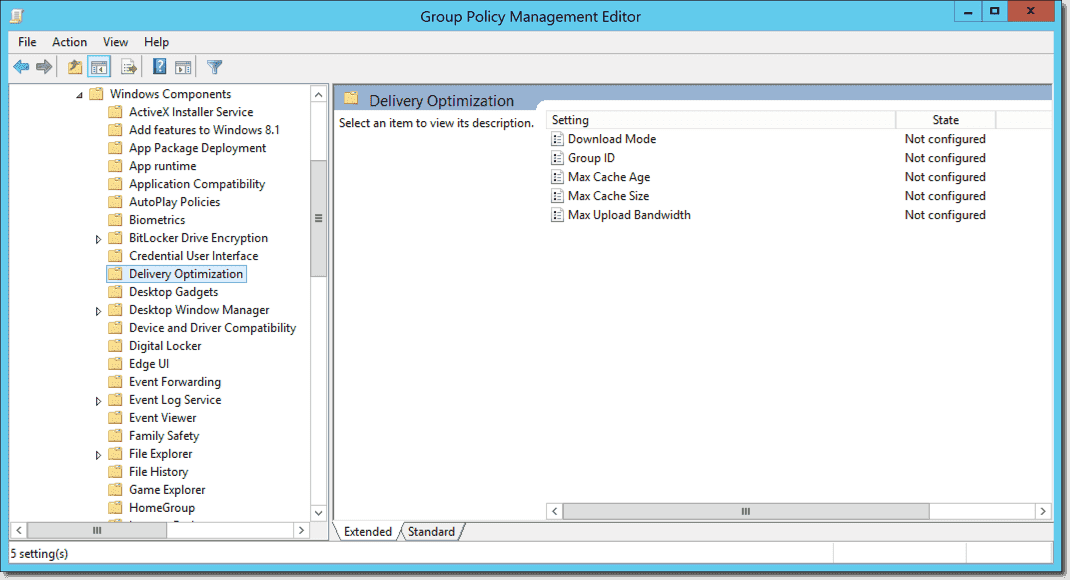Viewport: 1070px width, 580px height.
Task: Click Not configured state for Max Upload Bandwidth
Action: [x=945, y=215]
